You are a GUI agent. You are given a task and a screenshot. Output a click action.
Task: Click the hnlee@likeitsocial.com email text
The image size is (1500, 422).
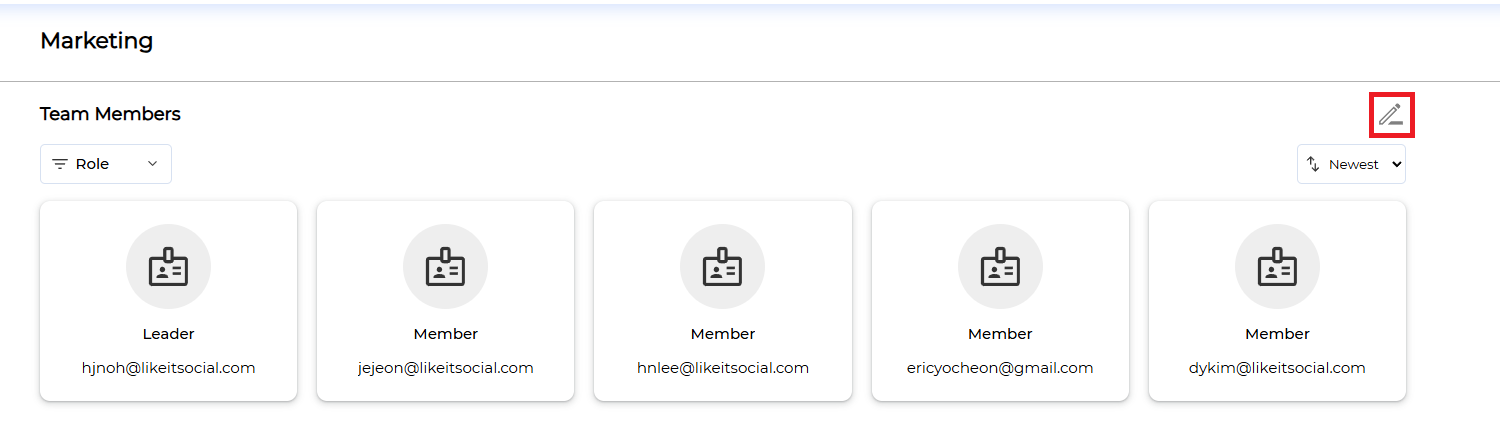coord(722,368)
